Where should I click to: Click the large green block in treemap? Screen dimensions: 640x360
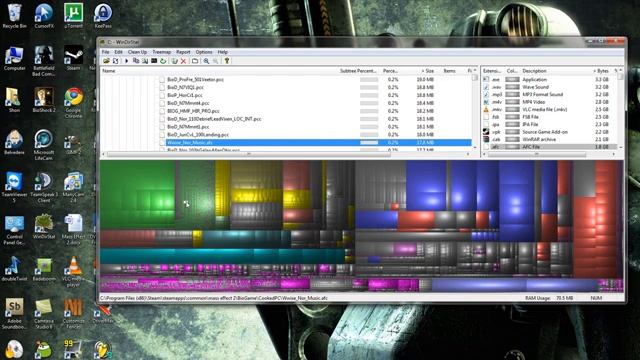click(138, 194)
